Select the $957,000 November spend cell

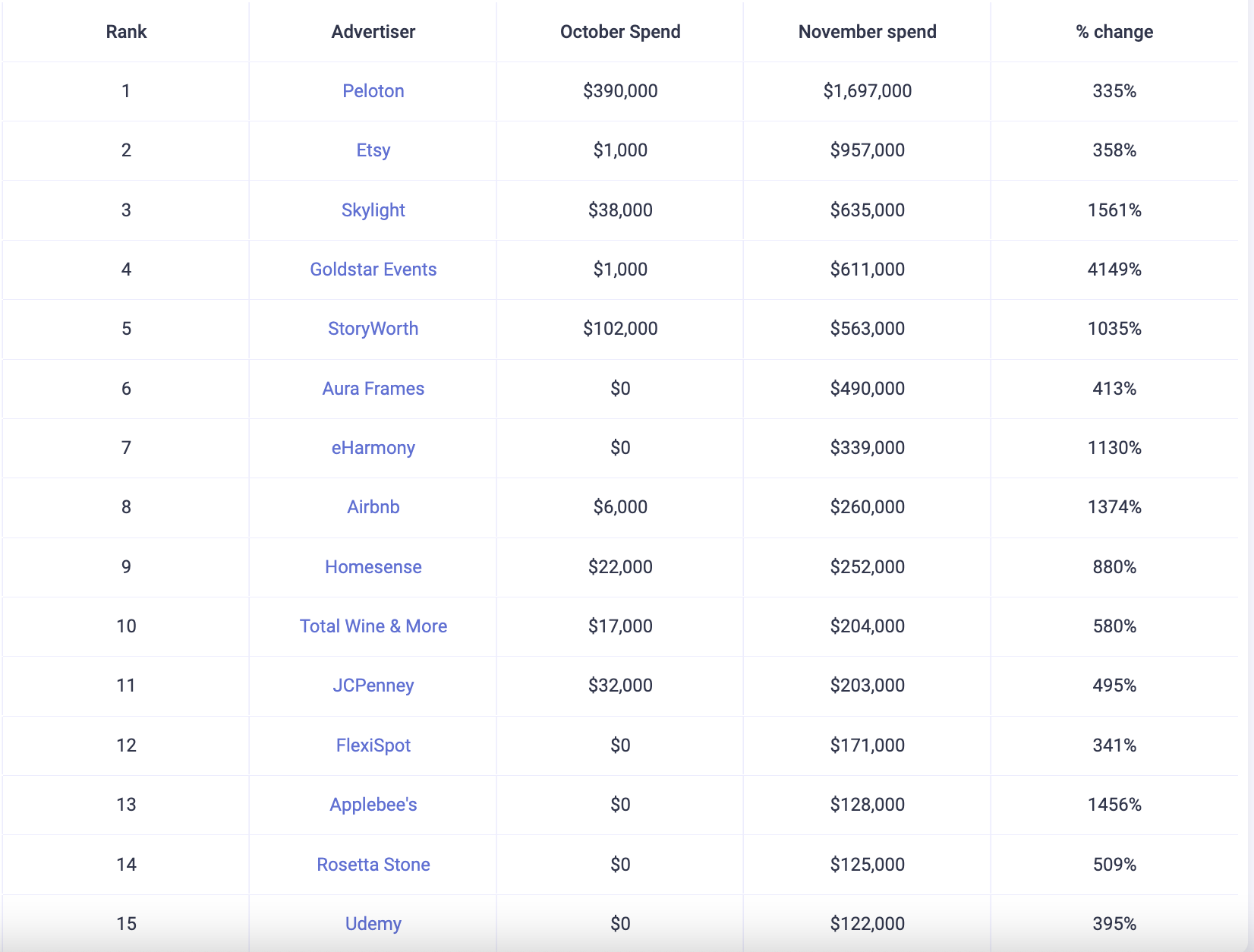pos(868,150)
